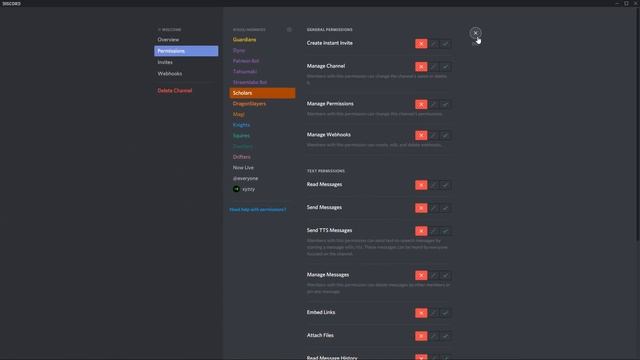640x360 pixels.
Task: Select the Knights role
Action: tap(262, 125)
